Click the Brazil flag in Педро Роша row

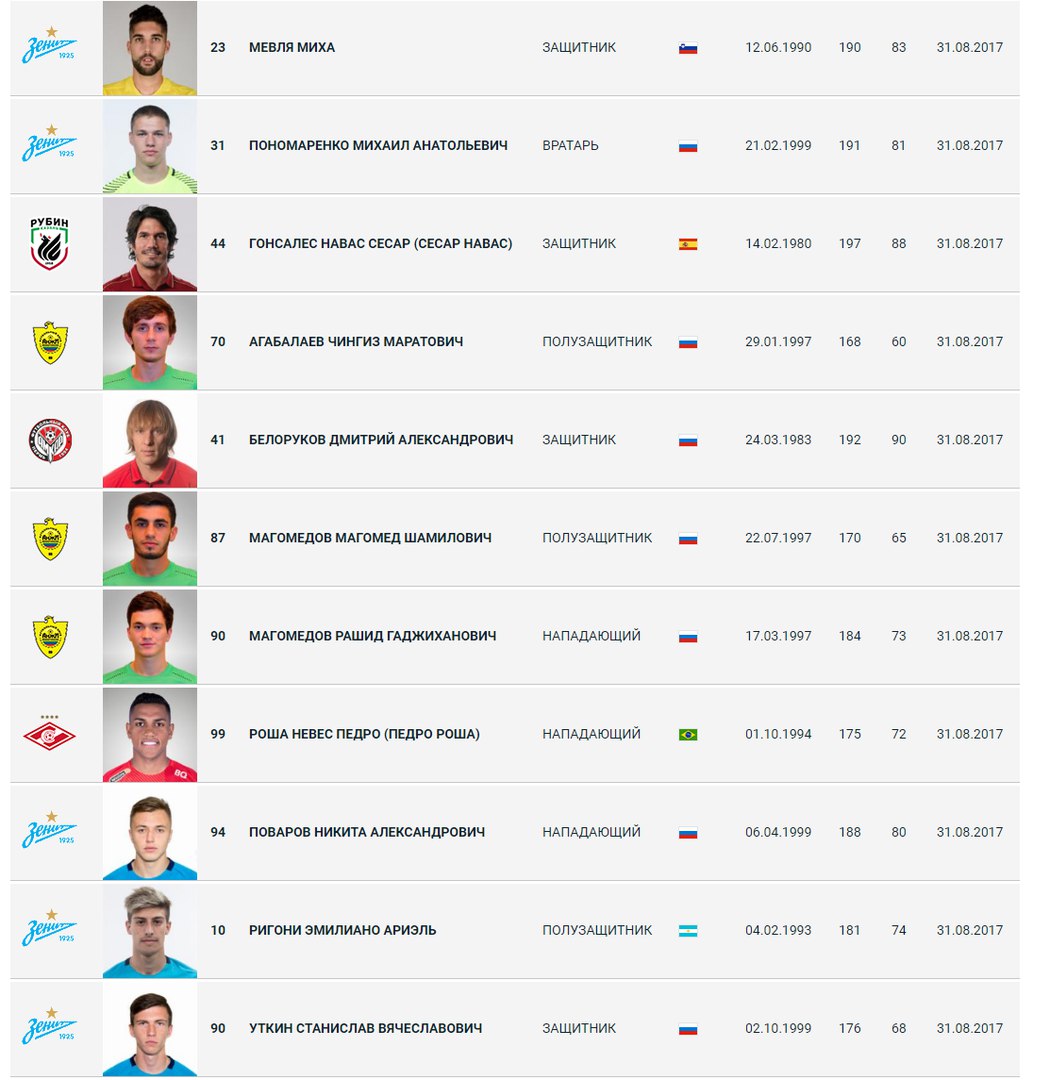(688, 735)
